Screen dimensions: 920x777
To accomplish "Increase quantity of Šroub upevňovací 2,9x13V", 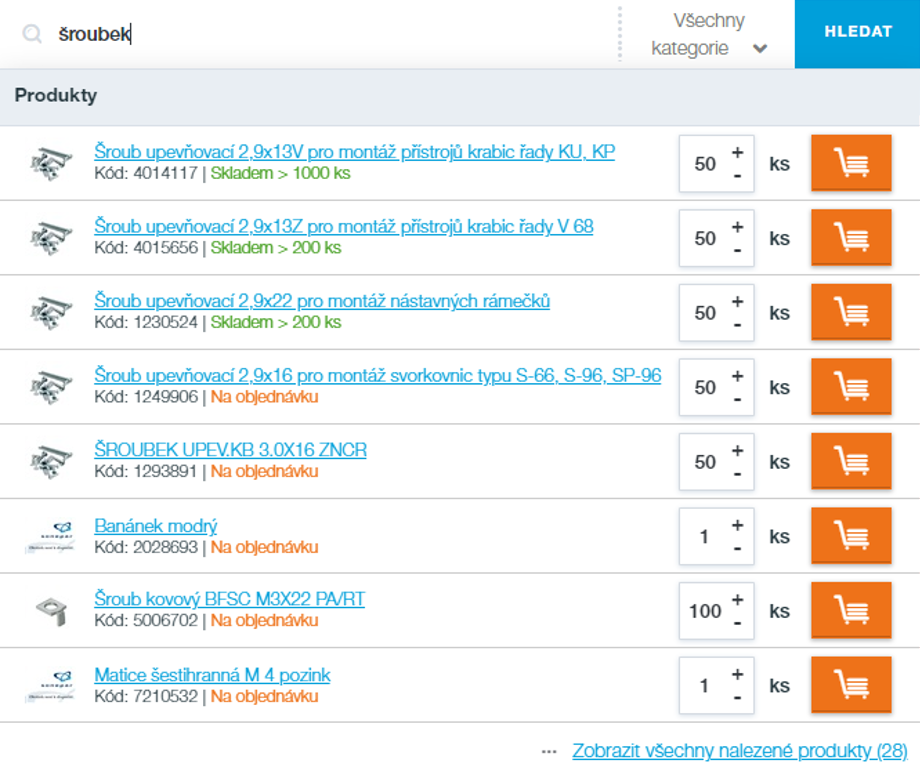I will 737,153.
